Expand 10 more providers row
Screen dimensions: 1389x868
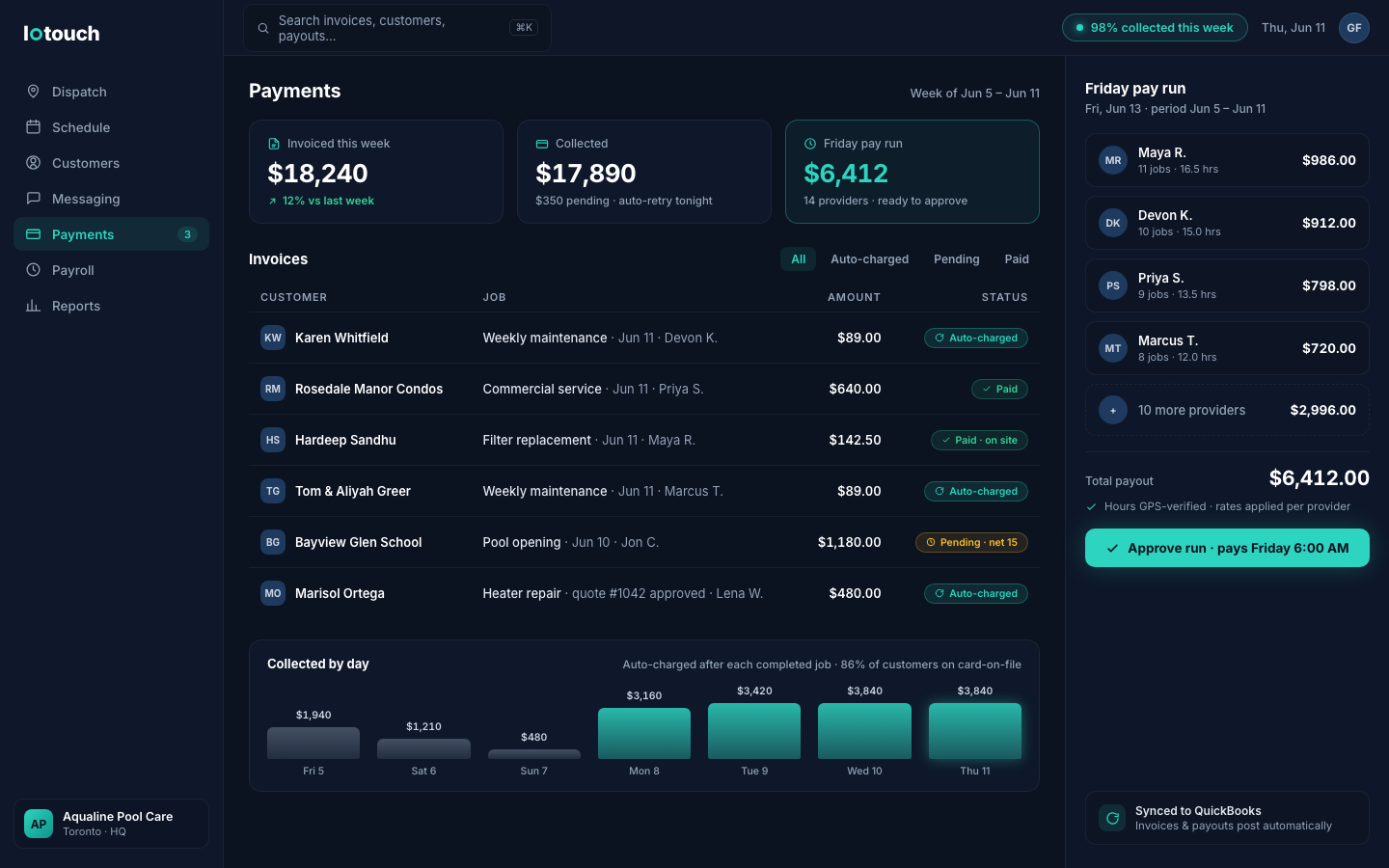pyautogui.click(x=1227, y=410)
